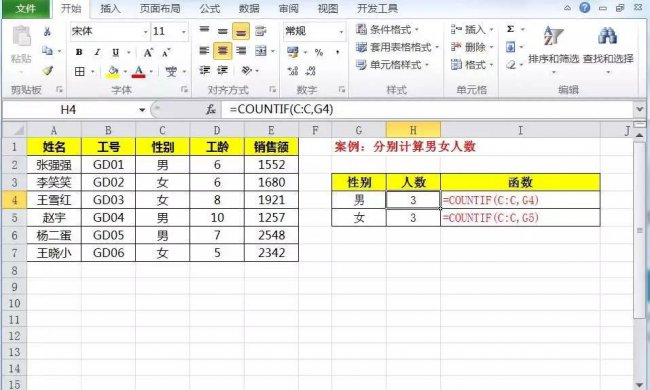This screenshot has width=650, height=390.
Task: Open Excel Help question mark
Action: 585,7
